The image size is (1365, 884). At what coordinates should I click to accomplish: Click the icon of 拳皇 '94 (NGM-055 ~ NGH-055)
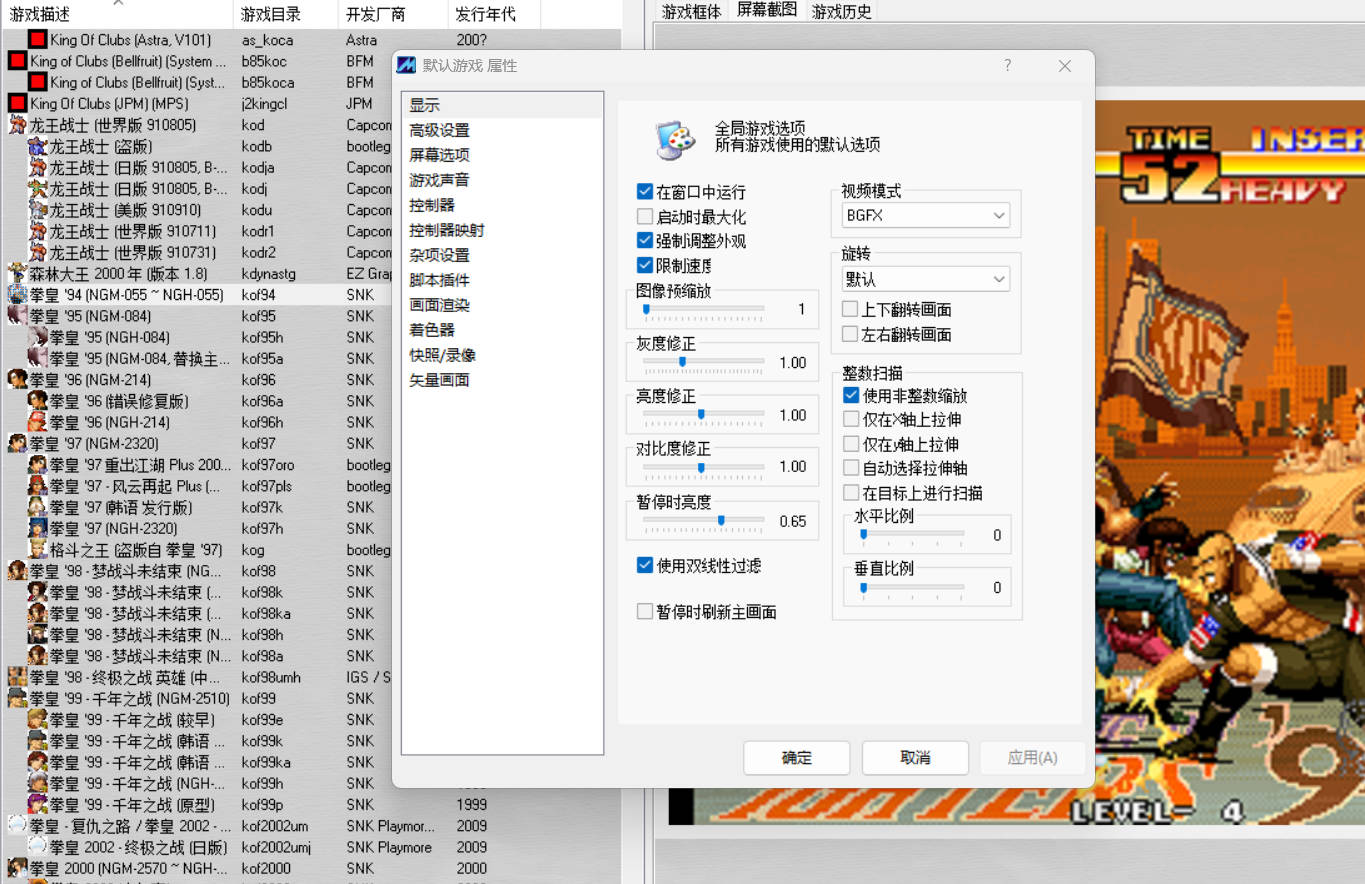pos(17,295)
